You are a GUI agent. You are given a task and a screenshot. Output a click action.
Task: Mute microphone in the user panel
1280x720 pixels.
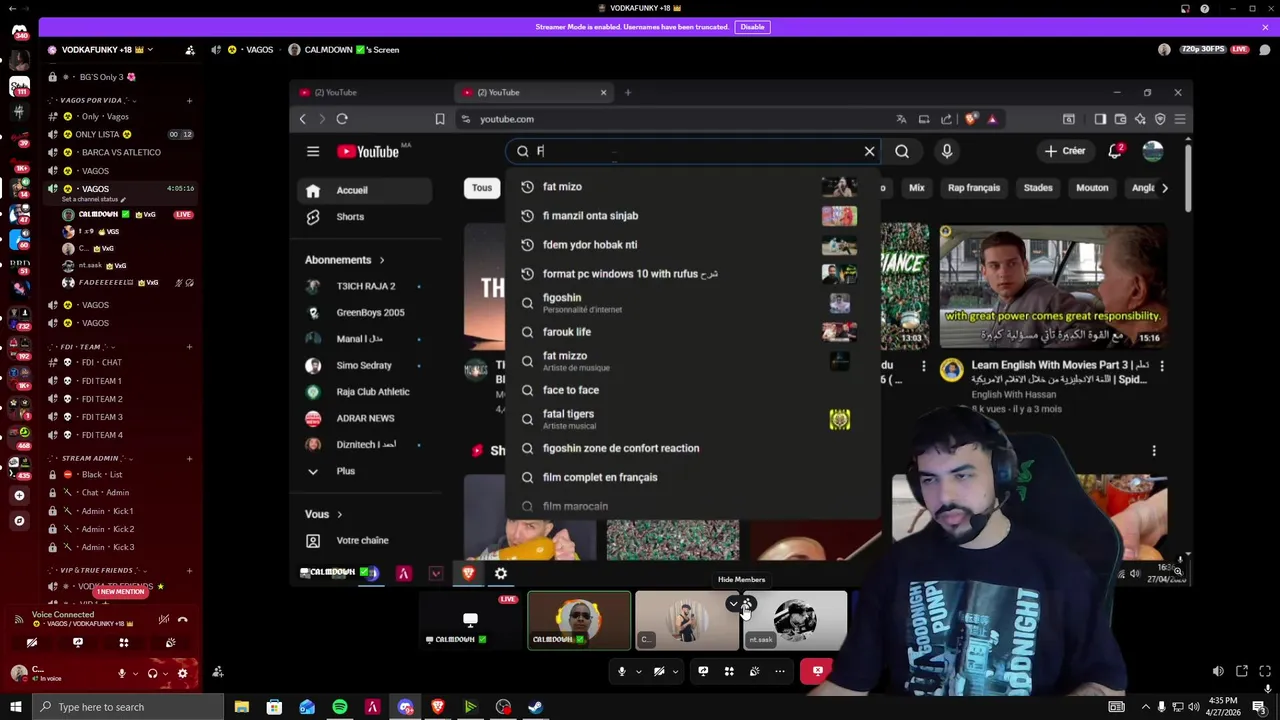click(x=122, y=674)
